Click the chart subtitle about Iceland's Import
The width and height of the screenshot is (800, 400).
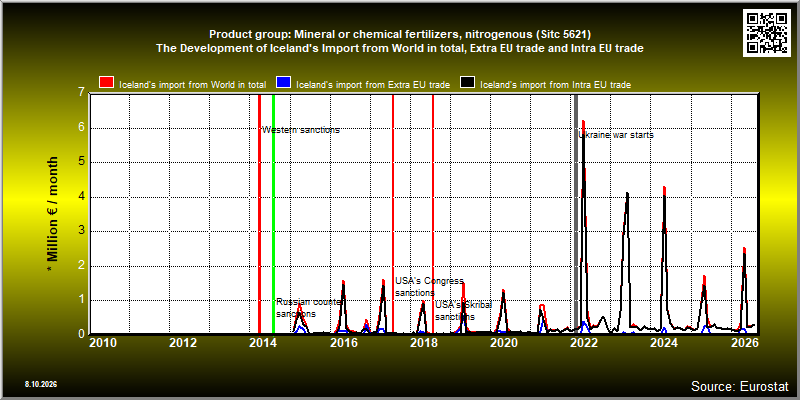tap(400, 48)
